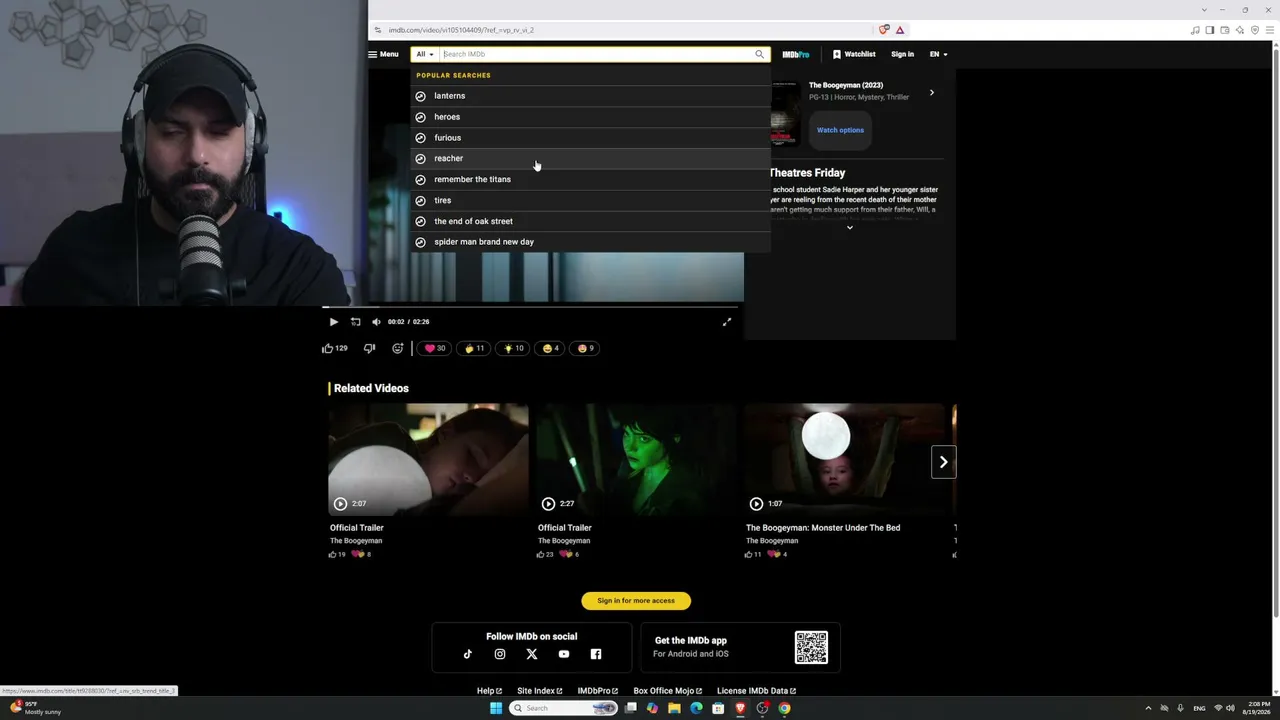Click the Search IMDb input field
This screenshot has height=720, width=1280.
click(597, 54)
